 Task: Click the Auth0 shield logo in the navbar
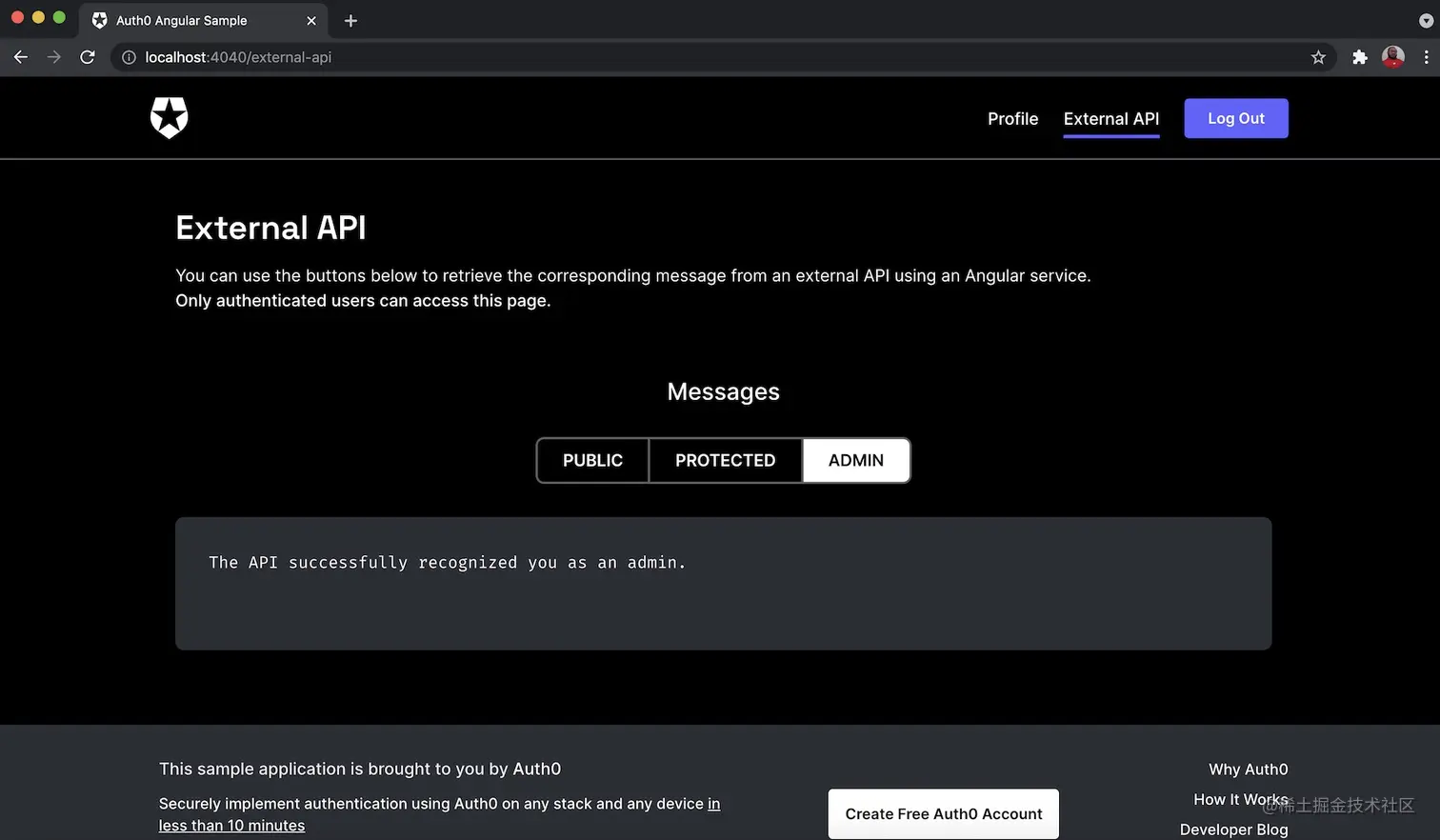tap(169, 118)
